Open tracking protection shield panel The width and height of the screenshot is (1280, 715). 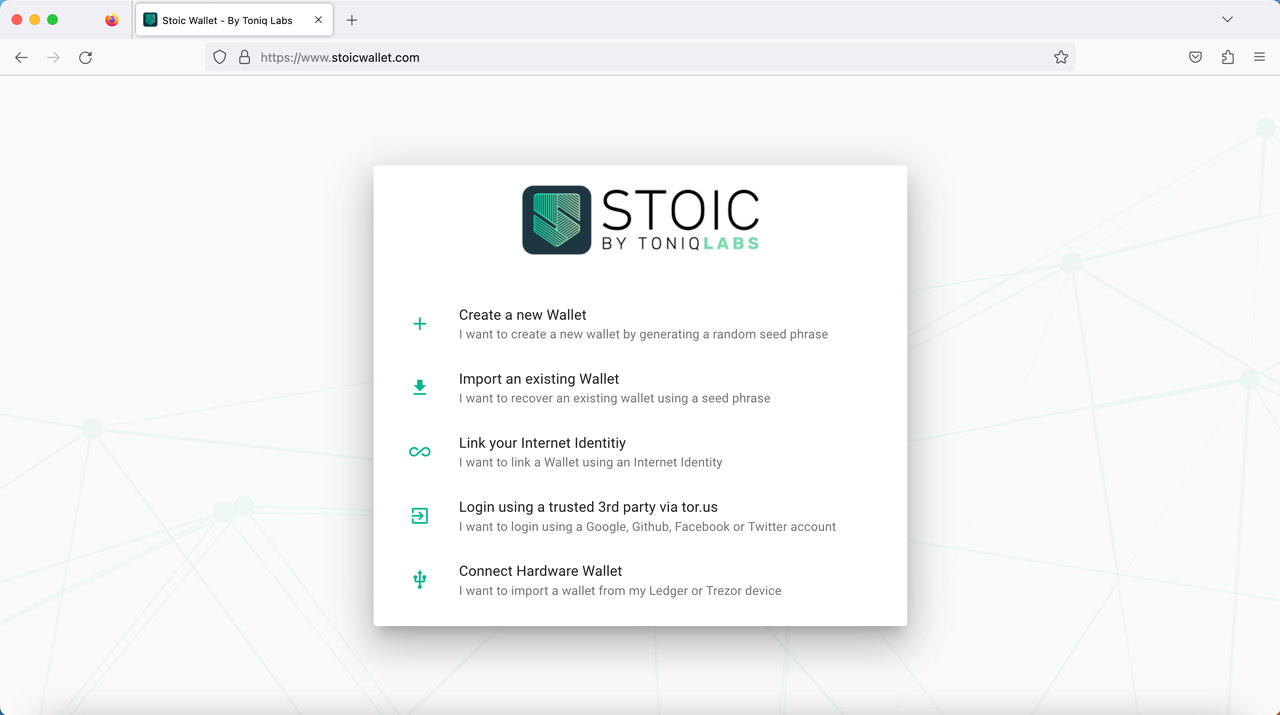220,58
